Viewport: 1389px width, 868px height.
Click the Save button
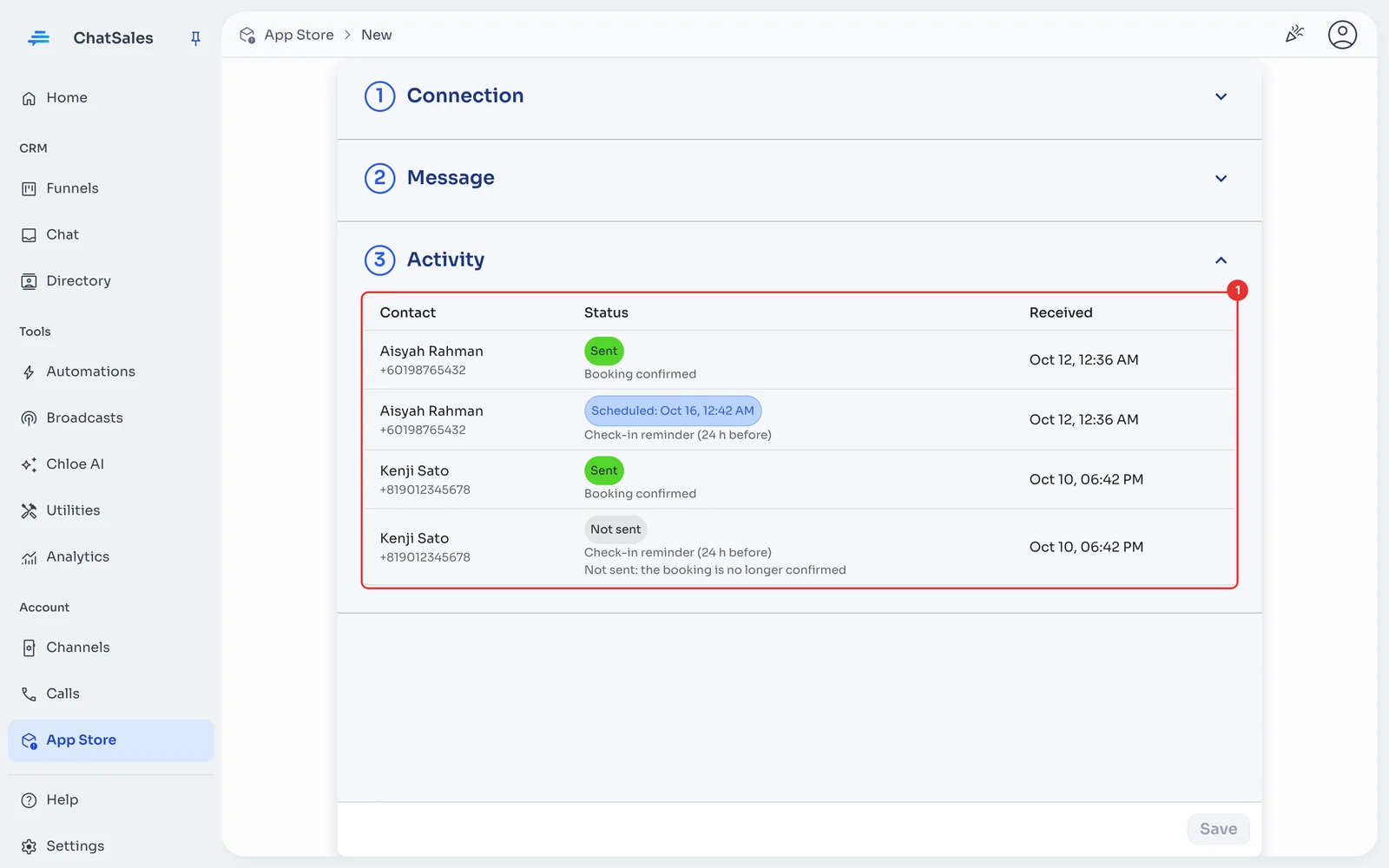(1218, 829)
